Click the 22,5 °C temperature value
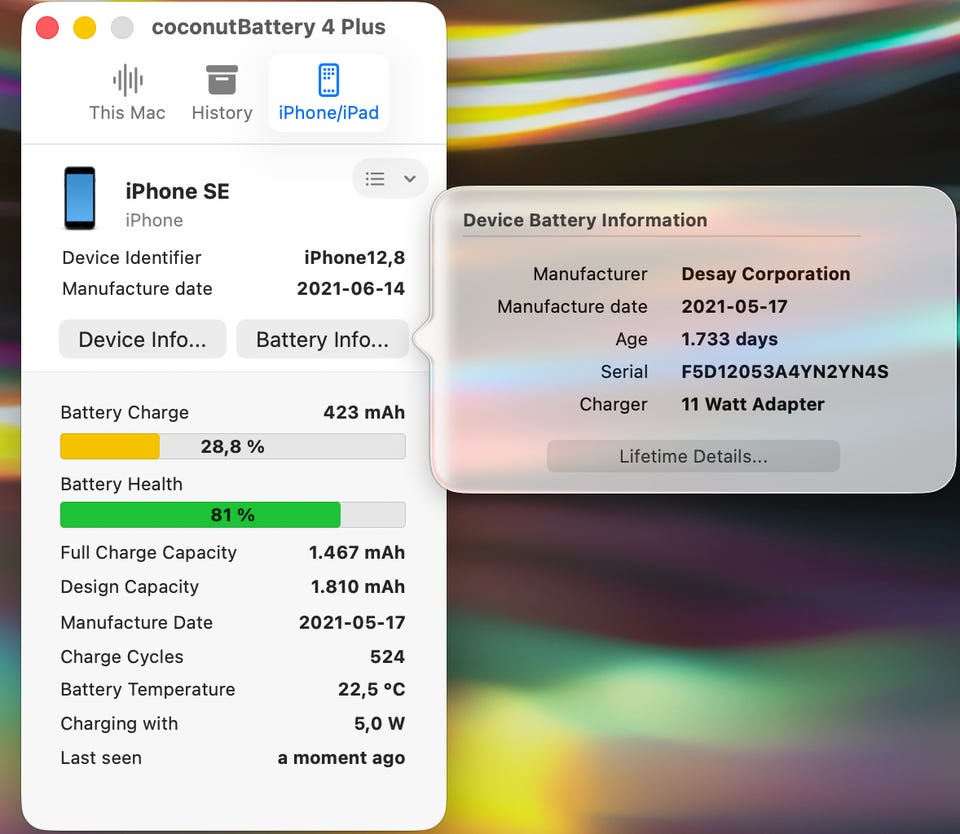Screen dimensions: 960x834 pos(371,689)
